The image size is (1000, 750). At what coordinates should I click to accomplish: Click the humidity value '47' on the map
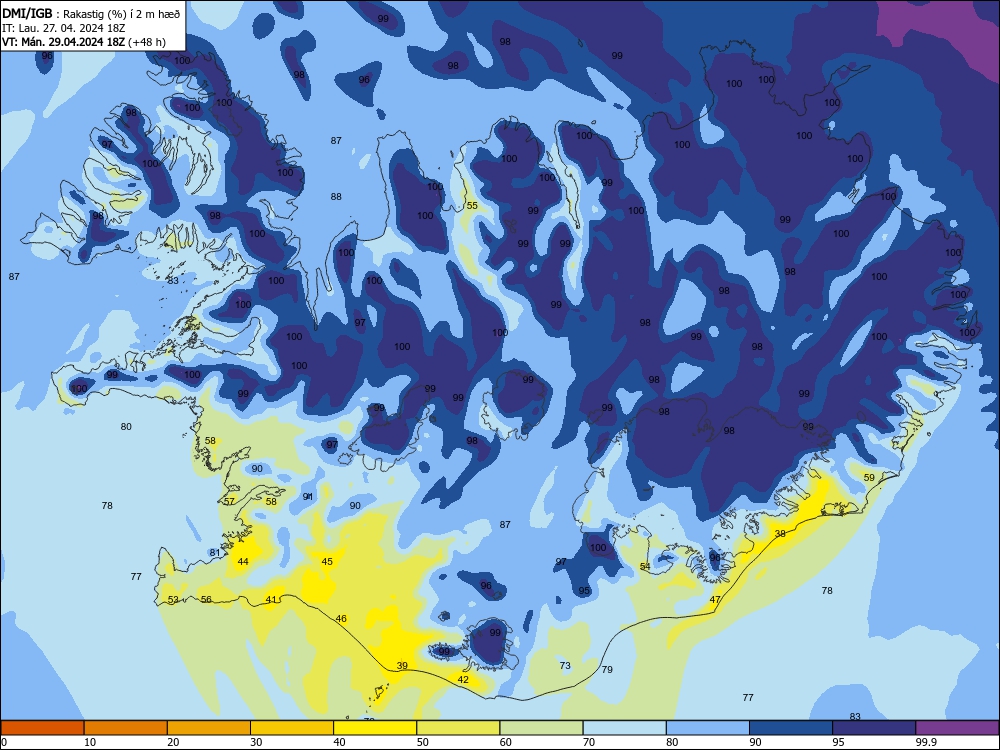(715, 599)
